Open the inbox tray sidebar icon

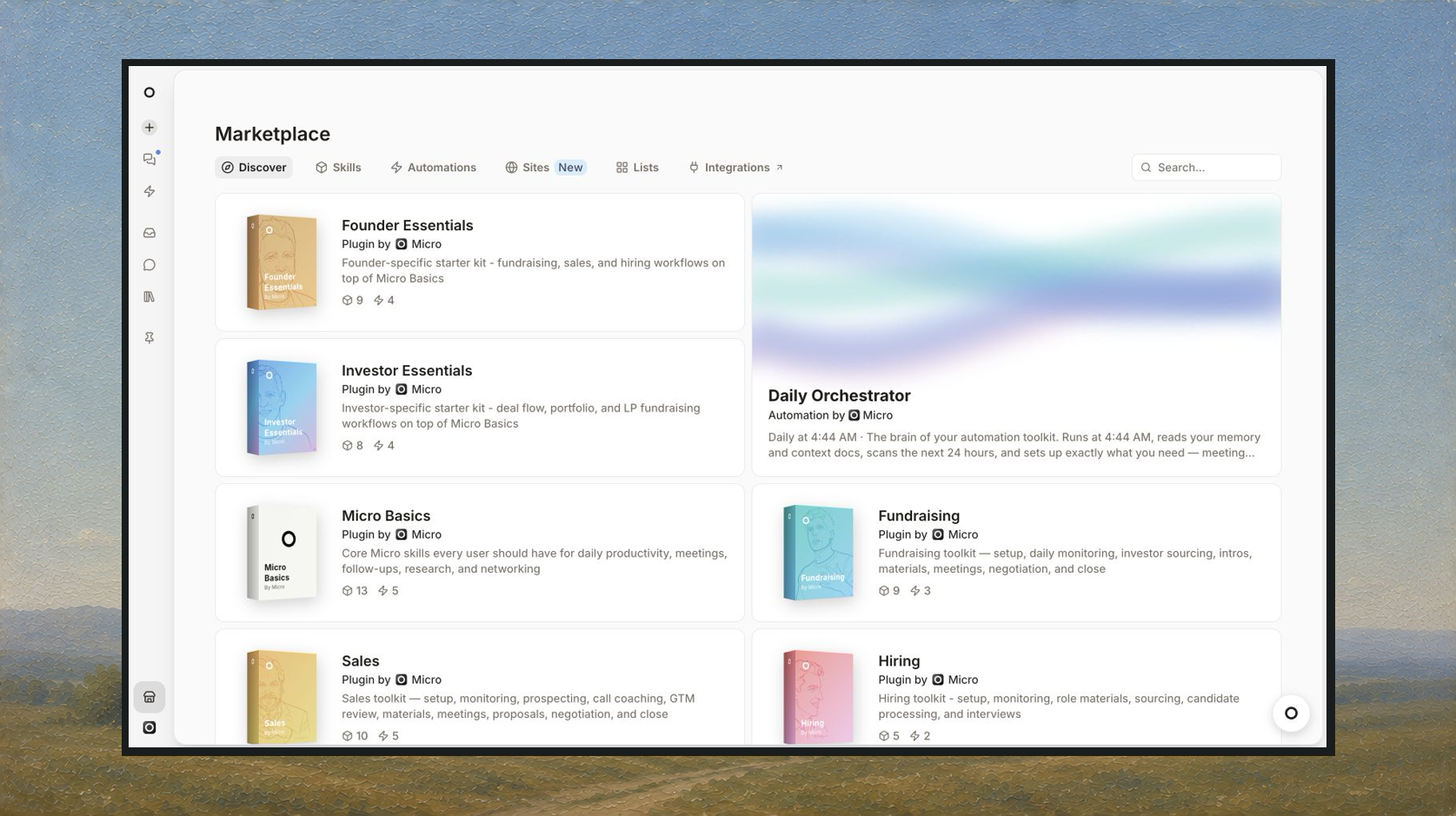tap(150, 233)
